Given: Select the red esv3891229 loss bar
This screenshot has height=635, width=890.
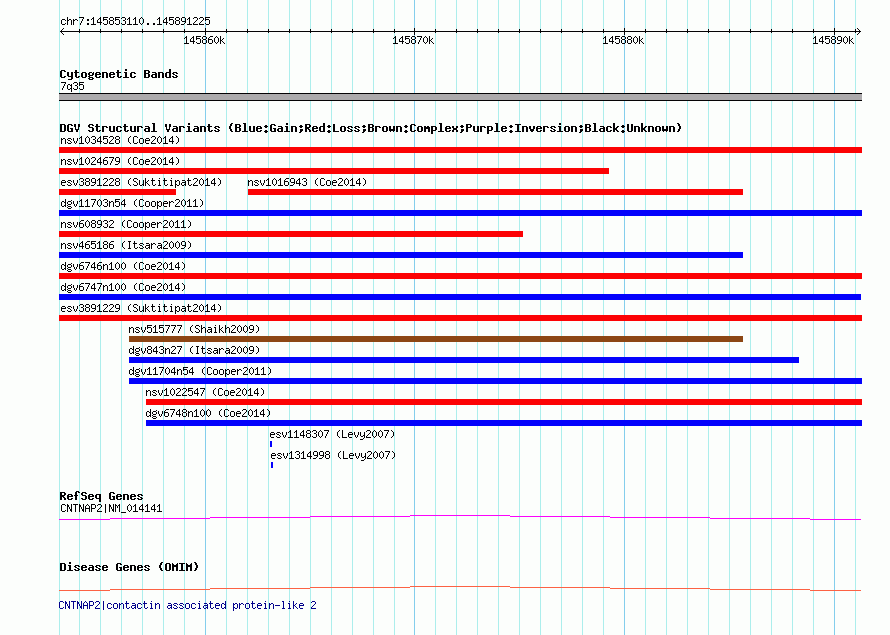Looking at the screenshot, I should point(460,318).
